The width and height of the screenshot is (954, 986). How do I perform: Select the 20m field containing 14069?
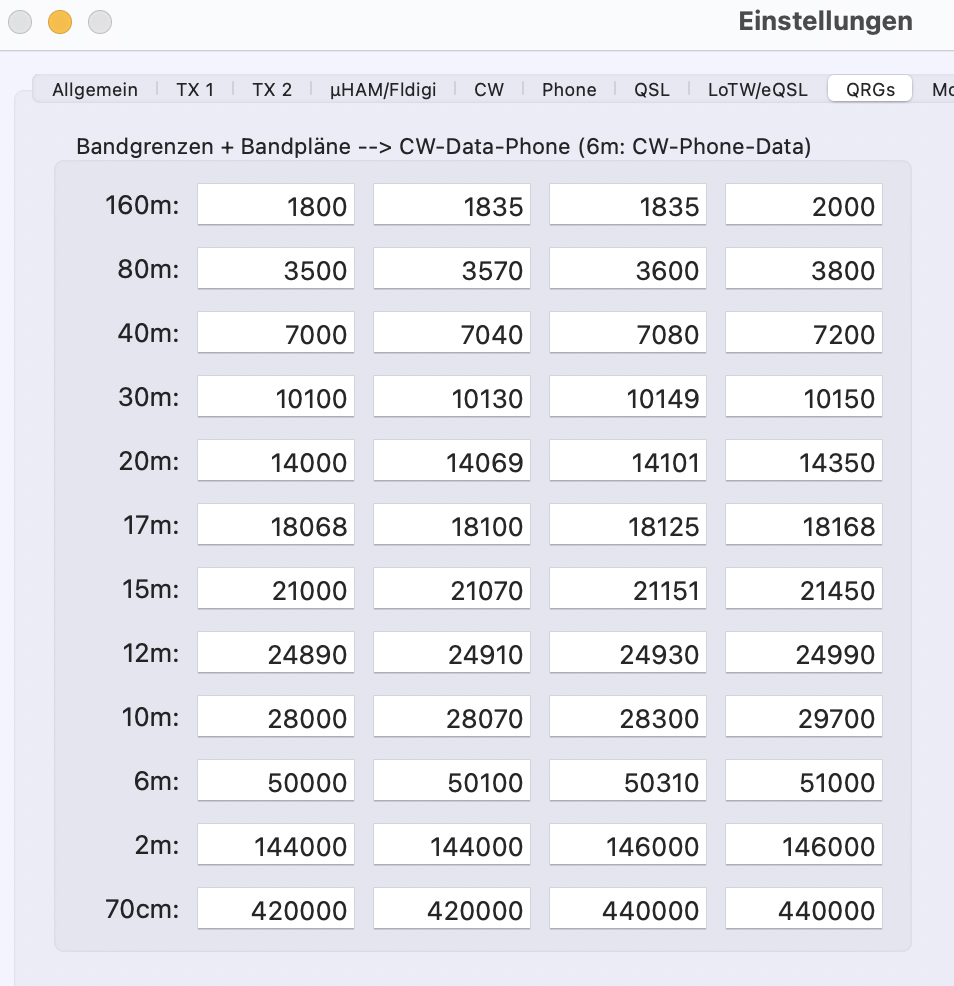tap(452, 462)
